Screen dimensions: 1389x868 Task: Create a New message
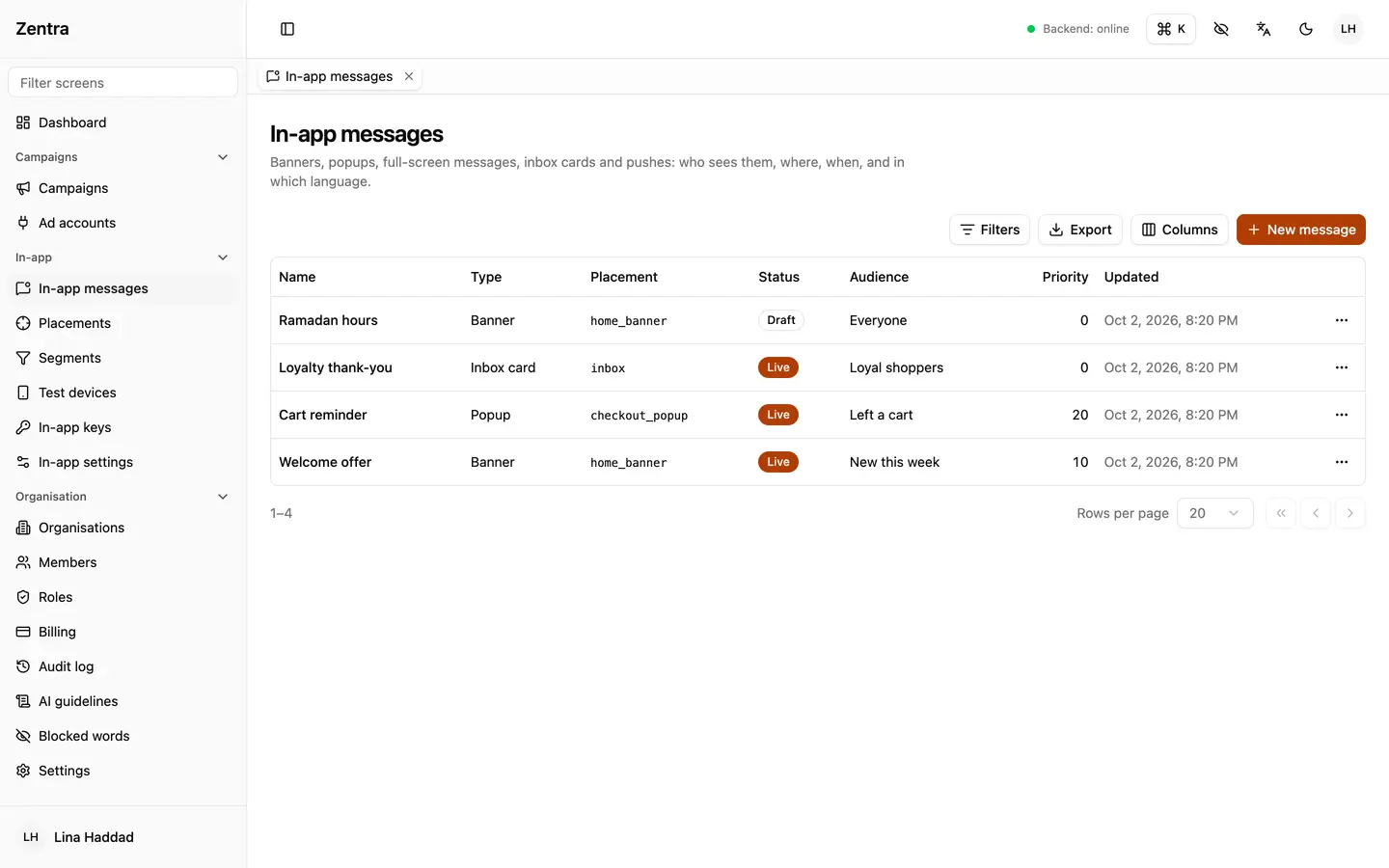1301,230
